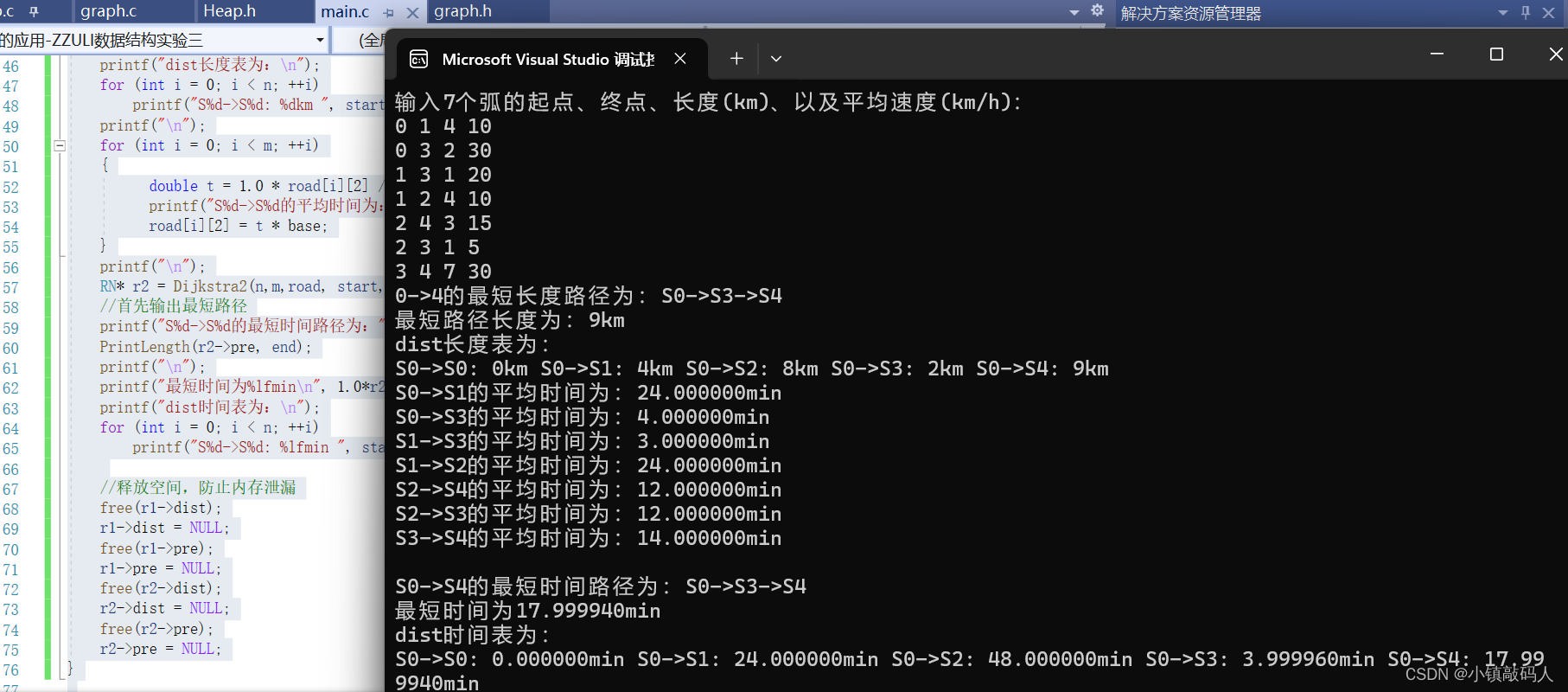Click code line free(r2->dist);

pyautogui.click(x=160, y=588)
